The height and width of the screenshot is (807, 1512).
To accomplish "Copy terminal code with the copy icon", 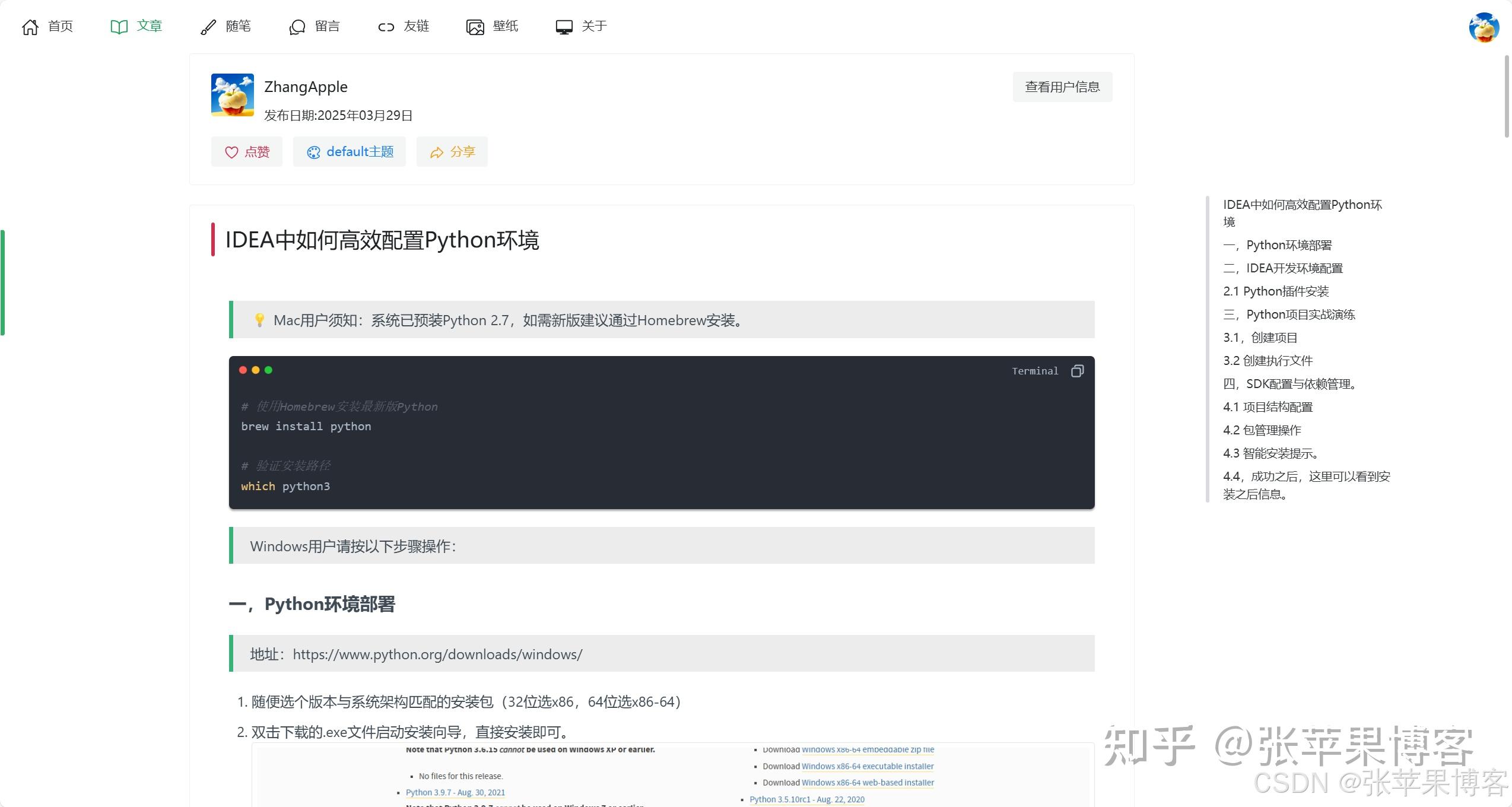I will coord(1077,371).
